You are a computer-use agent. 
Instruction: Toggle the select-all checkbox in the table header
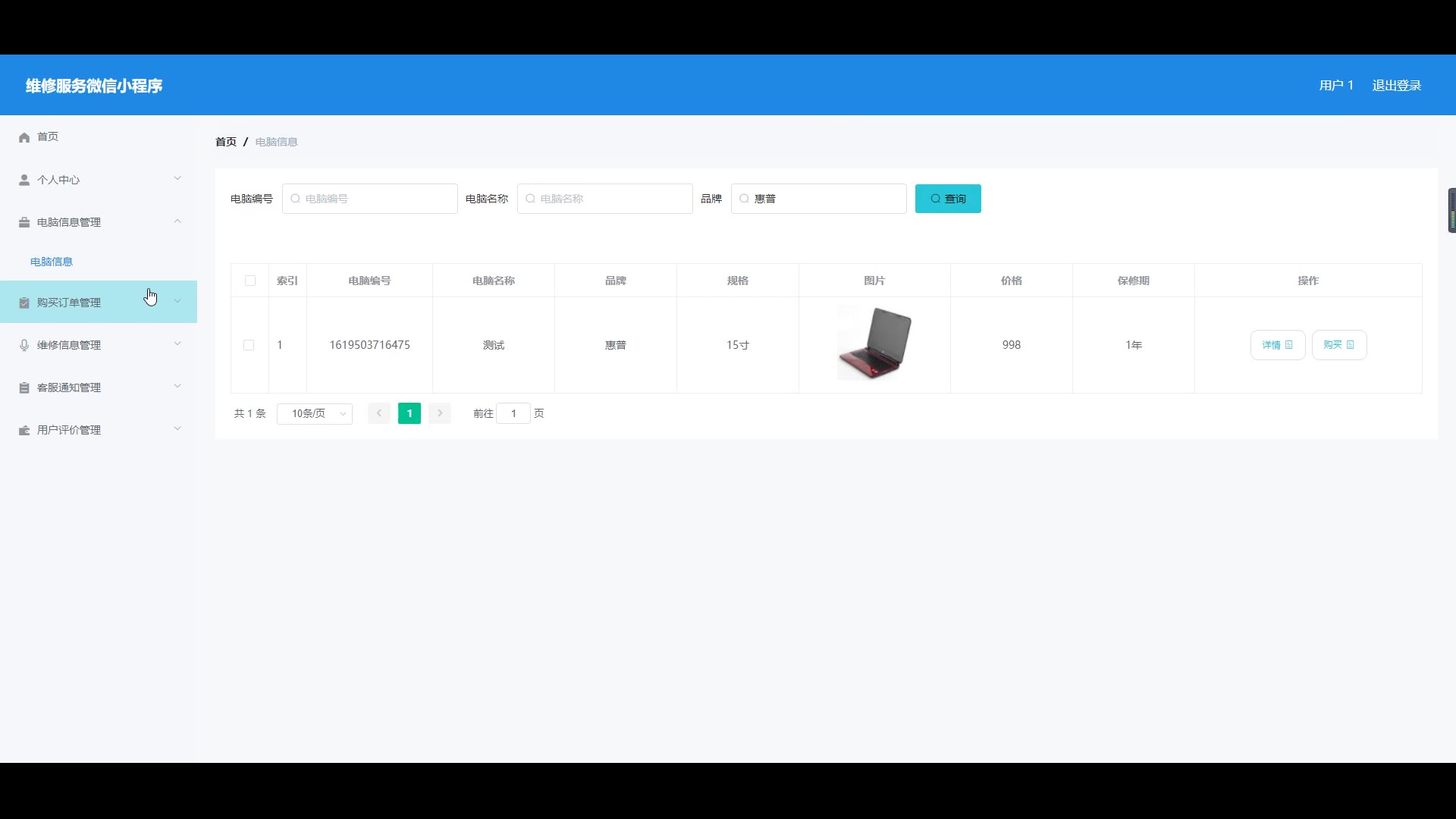click(250, 281)
